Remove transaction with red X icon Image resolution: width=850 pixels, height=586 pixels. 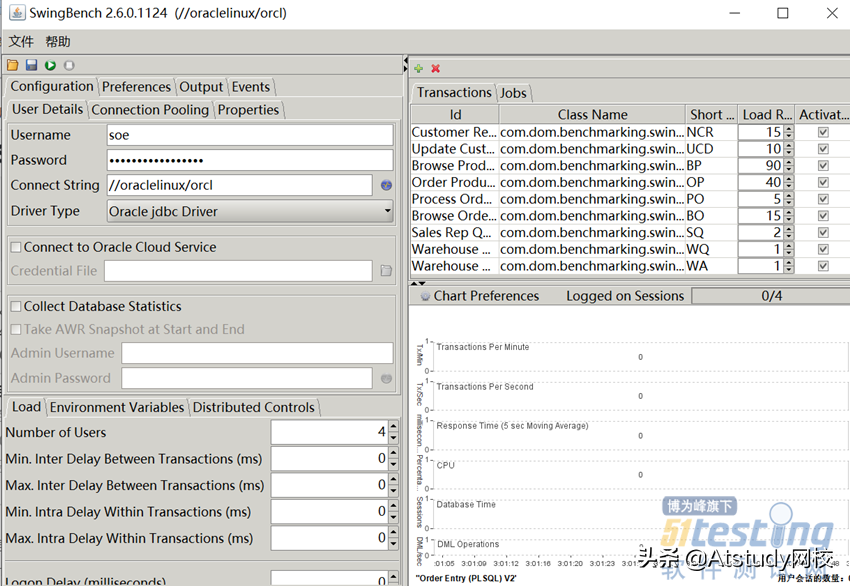(435, 69)
